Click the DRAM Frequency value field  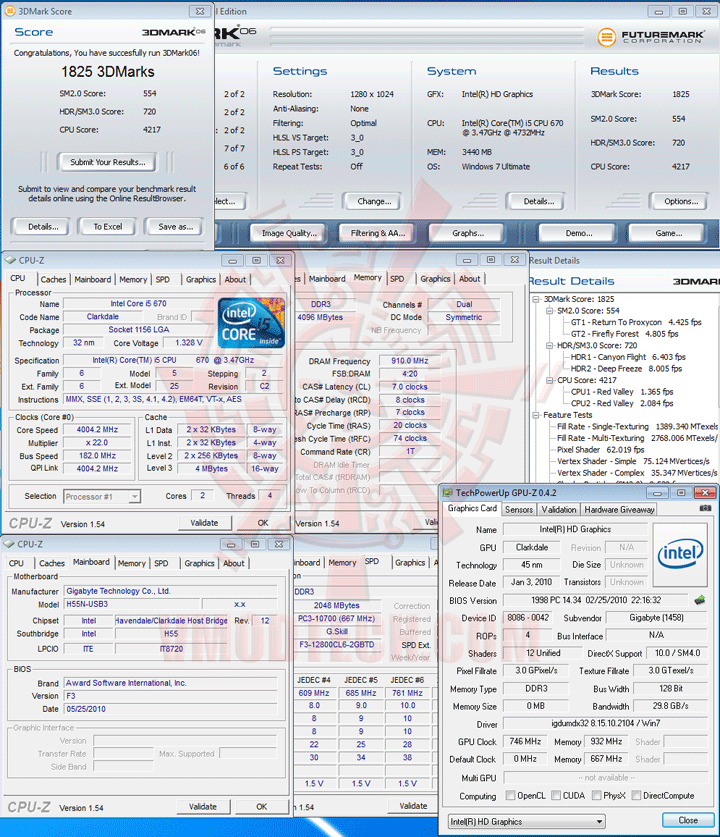(410, 361)
